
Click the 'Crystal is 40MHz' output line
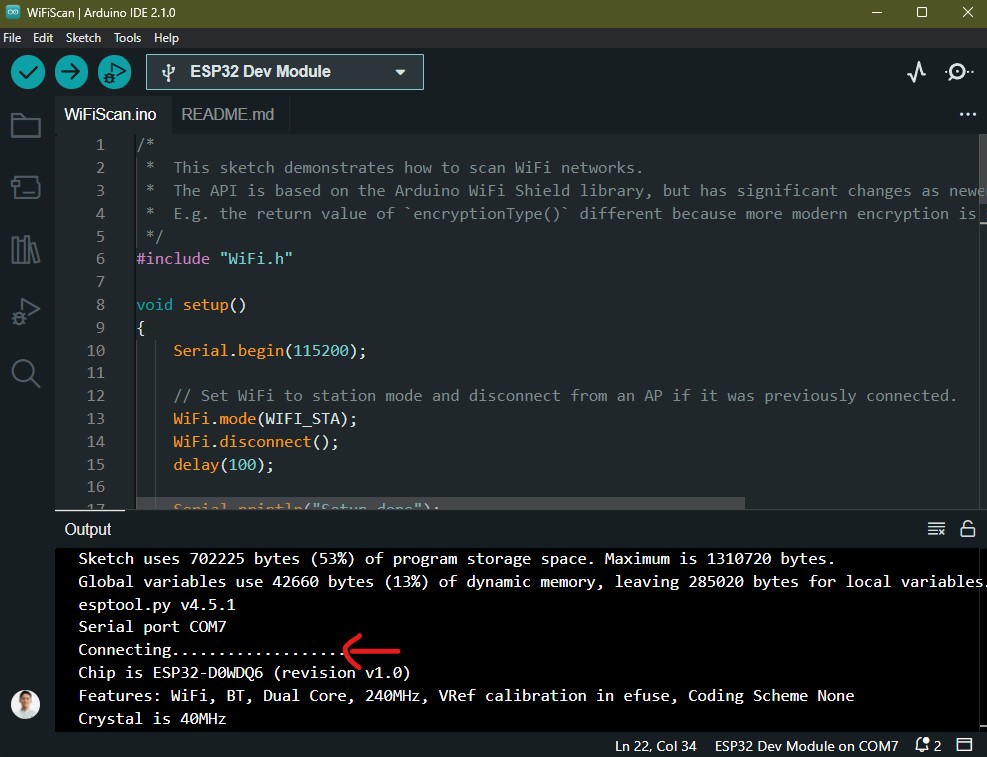coord(152,719)
